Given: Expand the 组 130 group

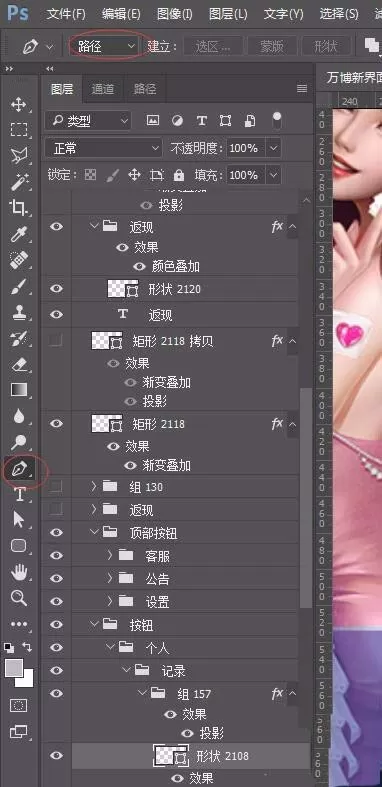Looking at the screenshot, I should point(93,486).
